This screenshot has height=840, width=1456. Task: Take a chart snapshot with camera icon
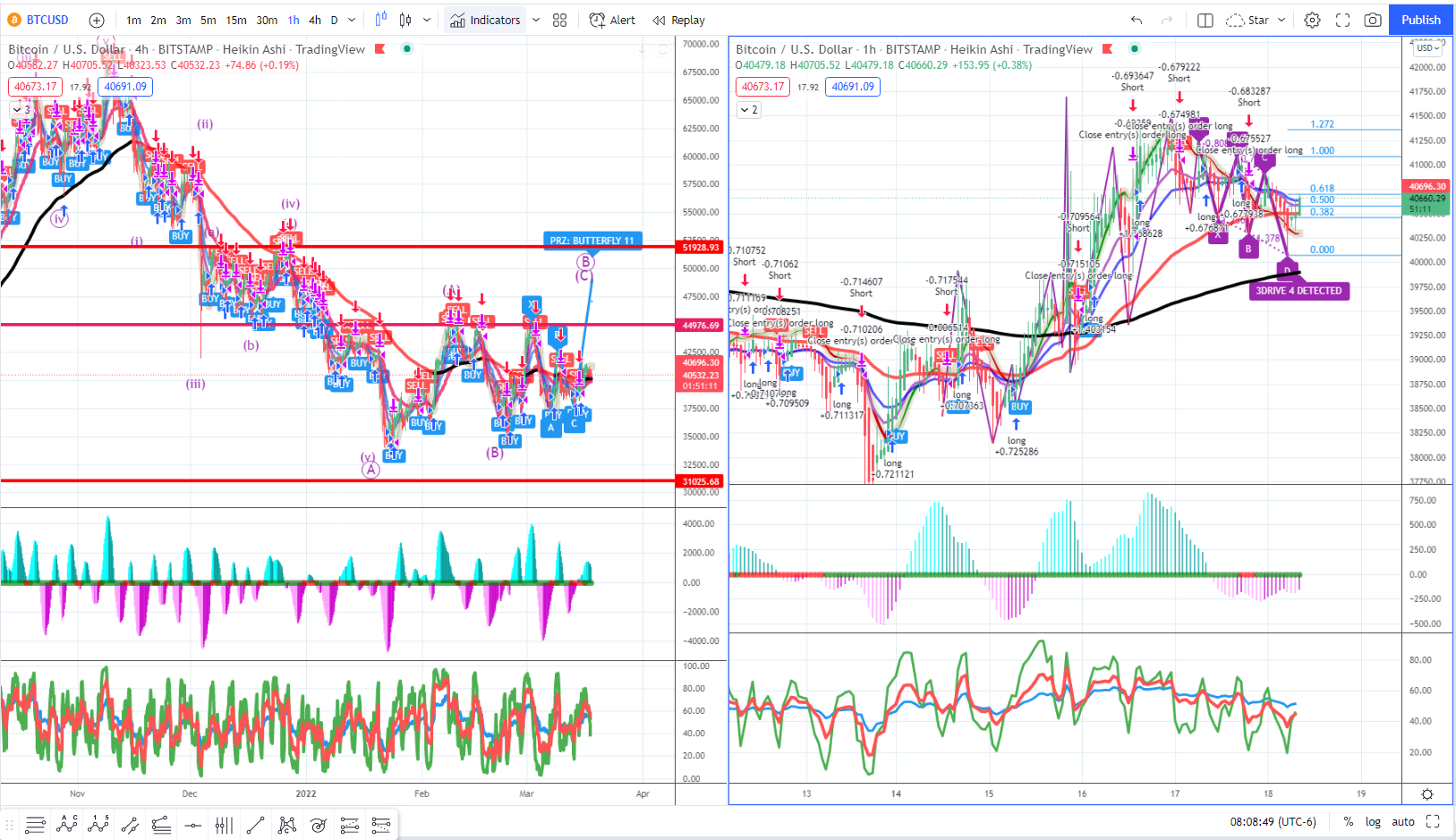coord(1373,20)
